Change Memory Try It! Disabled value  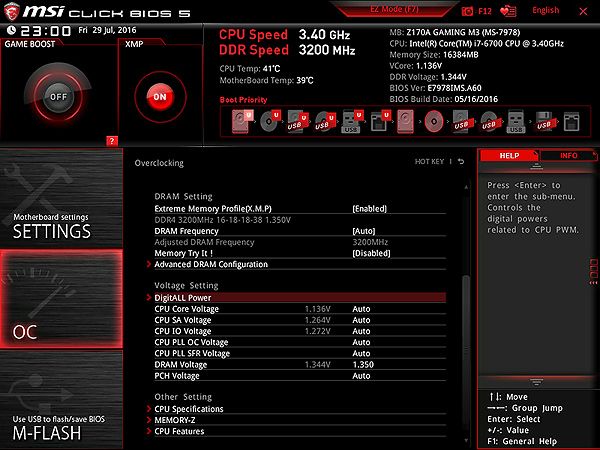pyautogui.click(x=371, y=253)
